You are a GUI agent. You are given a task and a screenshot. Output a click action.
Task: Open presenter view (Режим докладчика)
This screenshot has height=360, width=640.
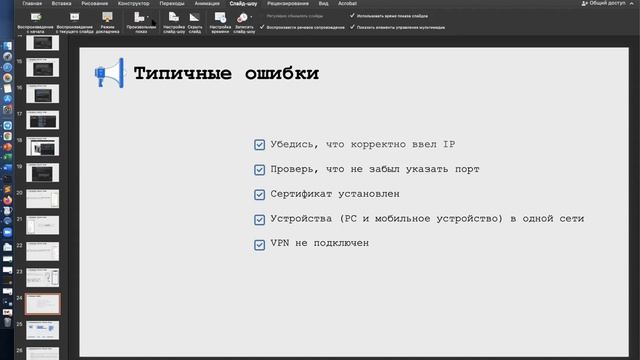tap(107, 22)
